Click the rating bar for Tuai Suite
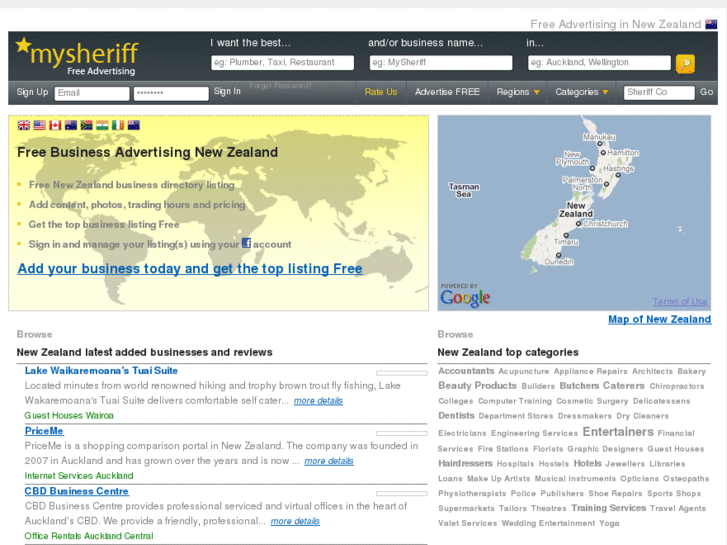 (x=402, y=373)
